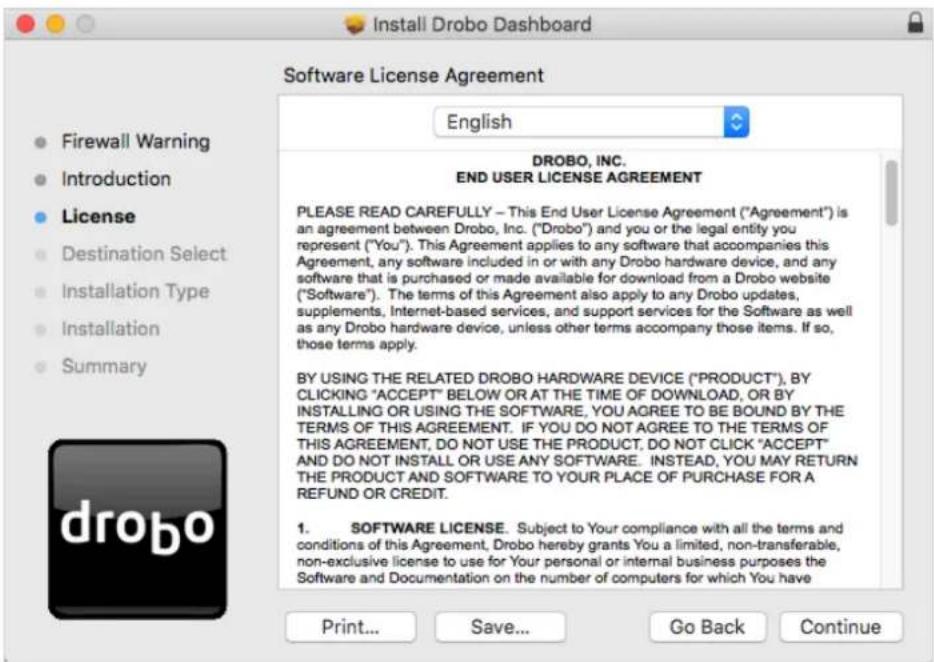This screenshot has width=934, height=662.
Task: Click the END USER LICENSE AGREEMENT title
Action: click(x=578, y=178)
